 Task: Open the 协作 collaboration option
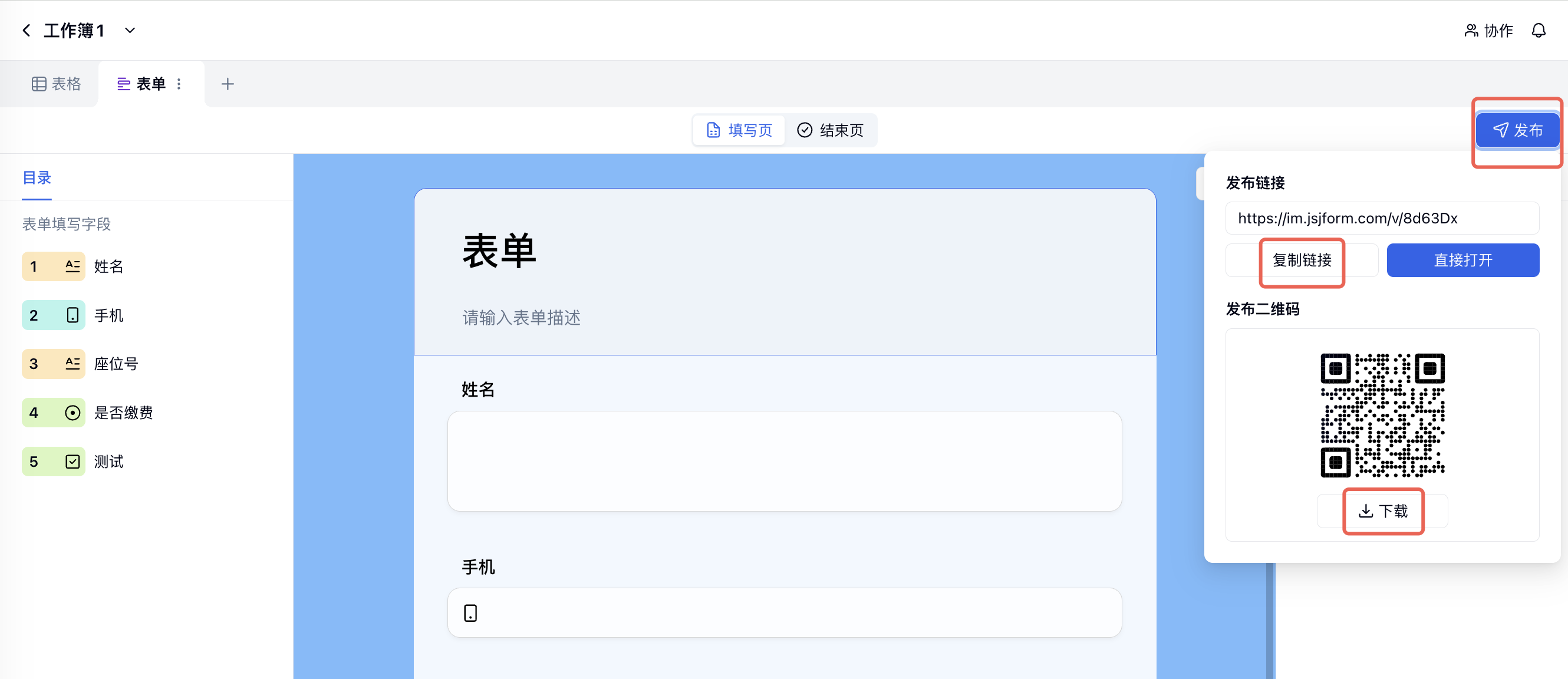click(1488, 31)
